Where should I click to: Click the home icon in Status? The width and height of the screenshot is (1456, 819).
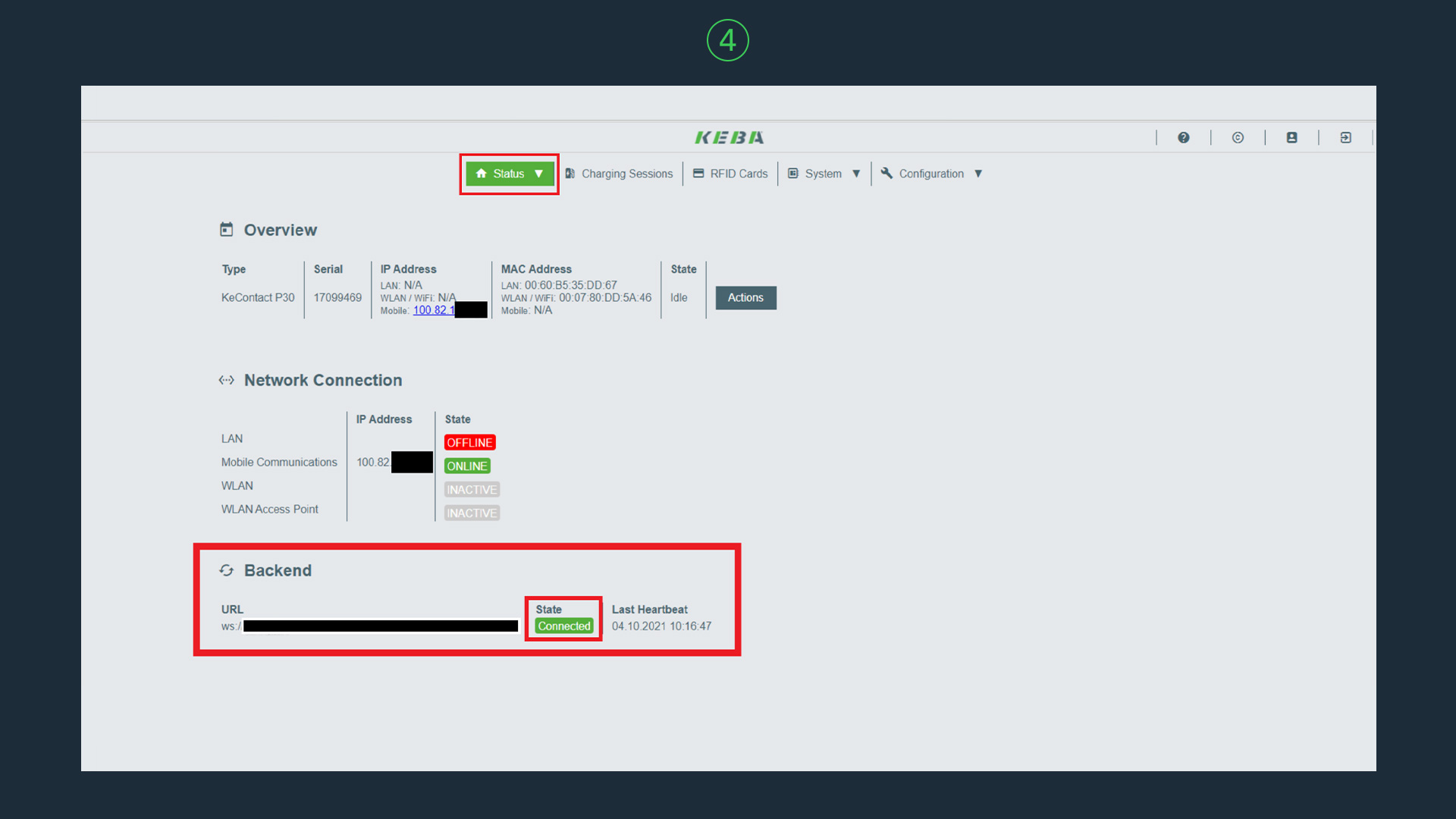(x=481, y=174)
